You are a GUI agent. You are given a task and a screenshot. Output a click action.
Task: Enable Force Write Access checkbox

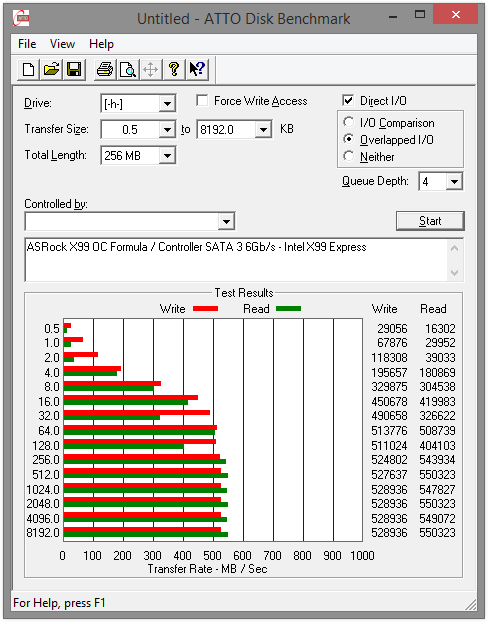pos(202,101)
